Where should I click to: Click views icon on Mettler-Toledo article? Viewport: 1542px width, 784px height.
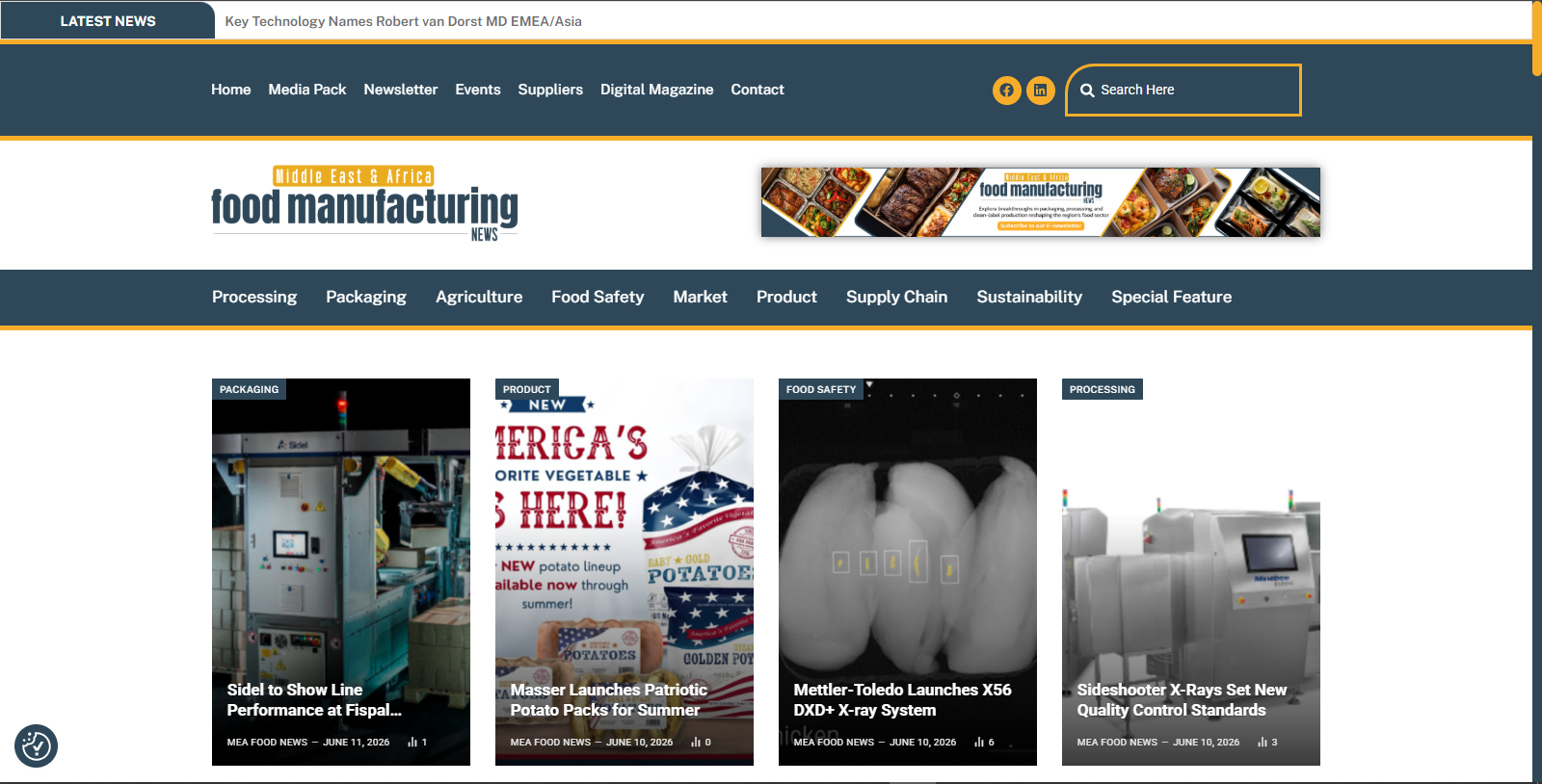(x=979, y=743)
